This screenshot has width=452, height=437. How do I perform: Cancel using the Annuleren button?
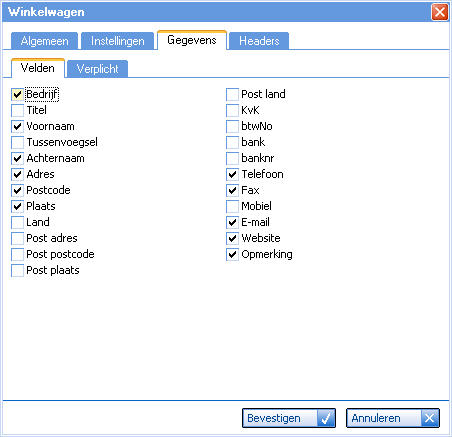(x=393, y=418)
